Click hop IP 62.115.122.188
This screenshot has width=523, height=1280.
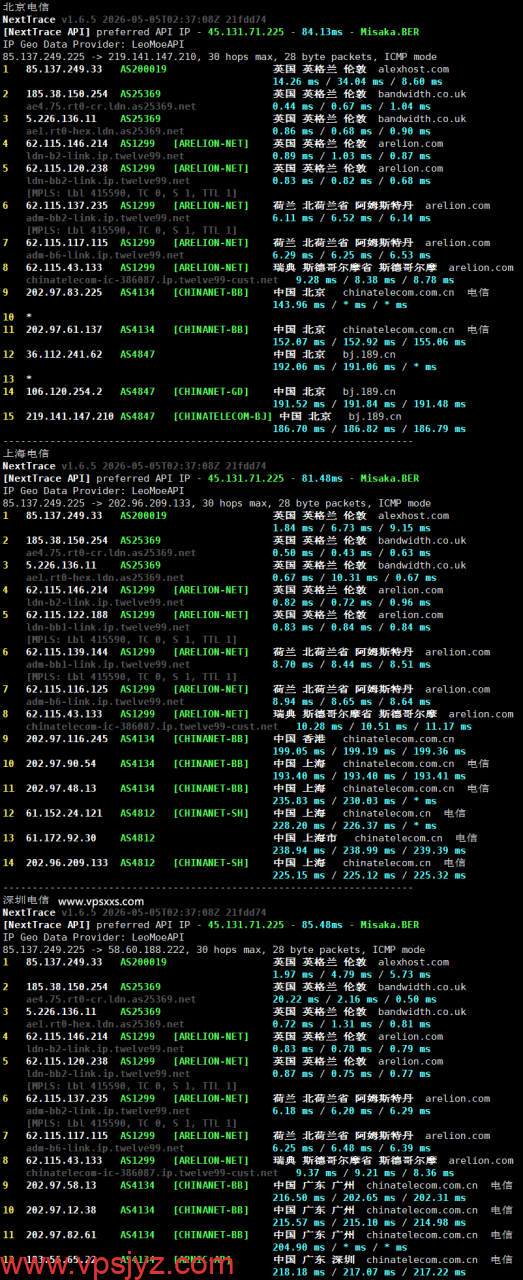tap(67, 615)
